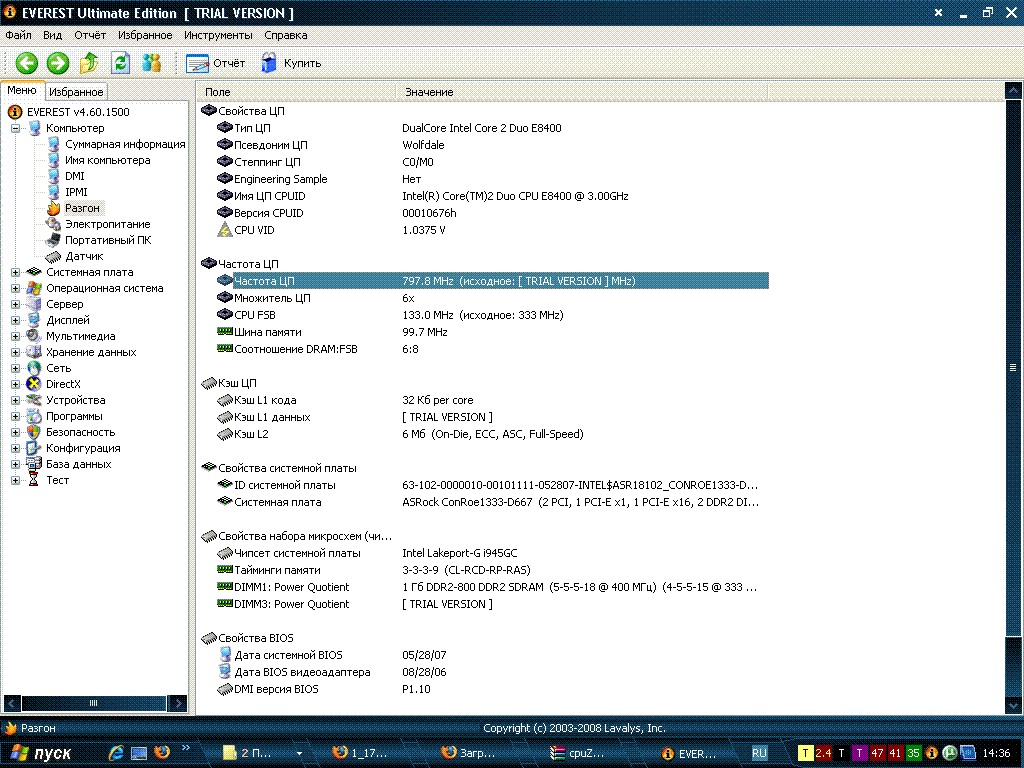Expand the Хранение данных tree node
The image size is (1024, 768).
point(15,352)
